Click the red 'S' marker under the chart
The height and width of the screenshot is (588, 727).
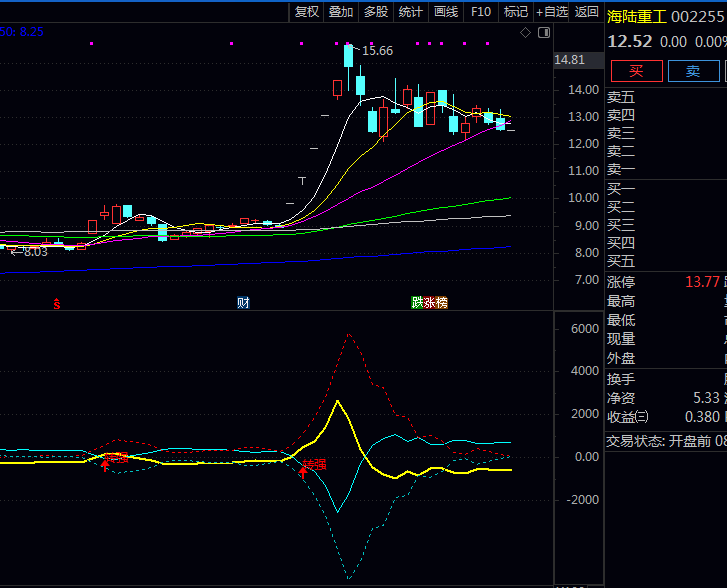(57, 303)
